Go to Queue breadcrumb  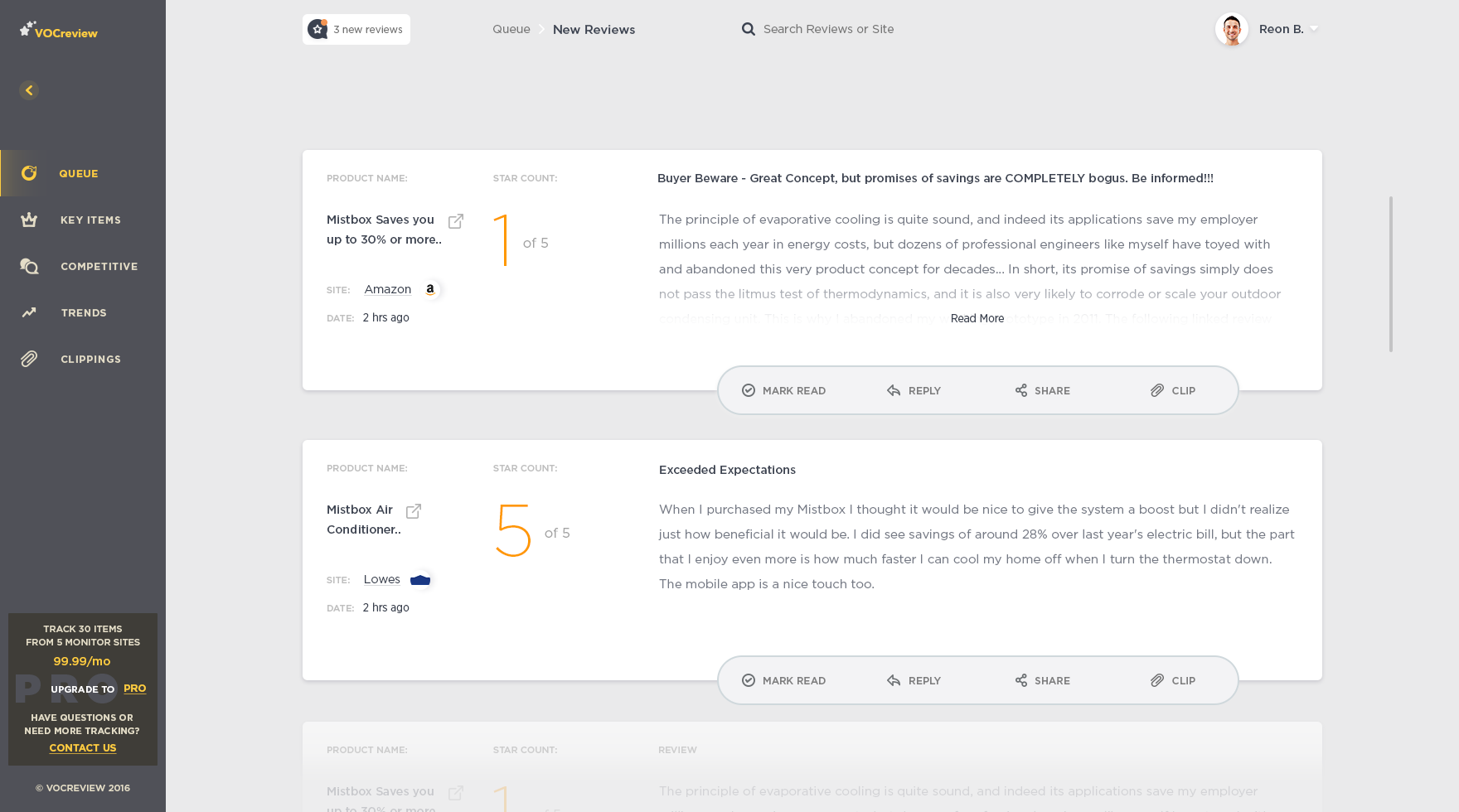coord(511,29)
